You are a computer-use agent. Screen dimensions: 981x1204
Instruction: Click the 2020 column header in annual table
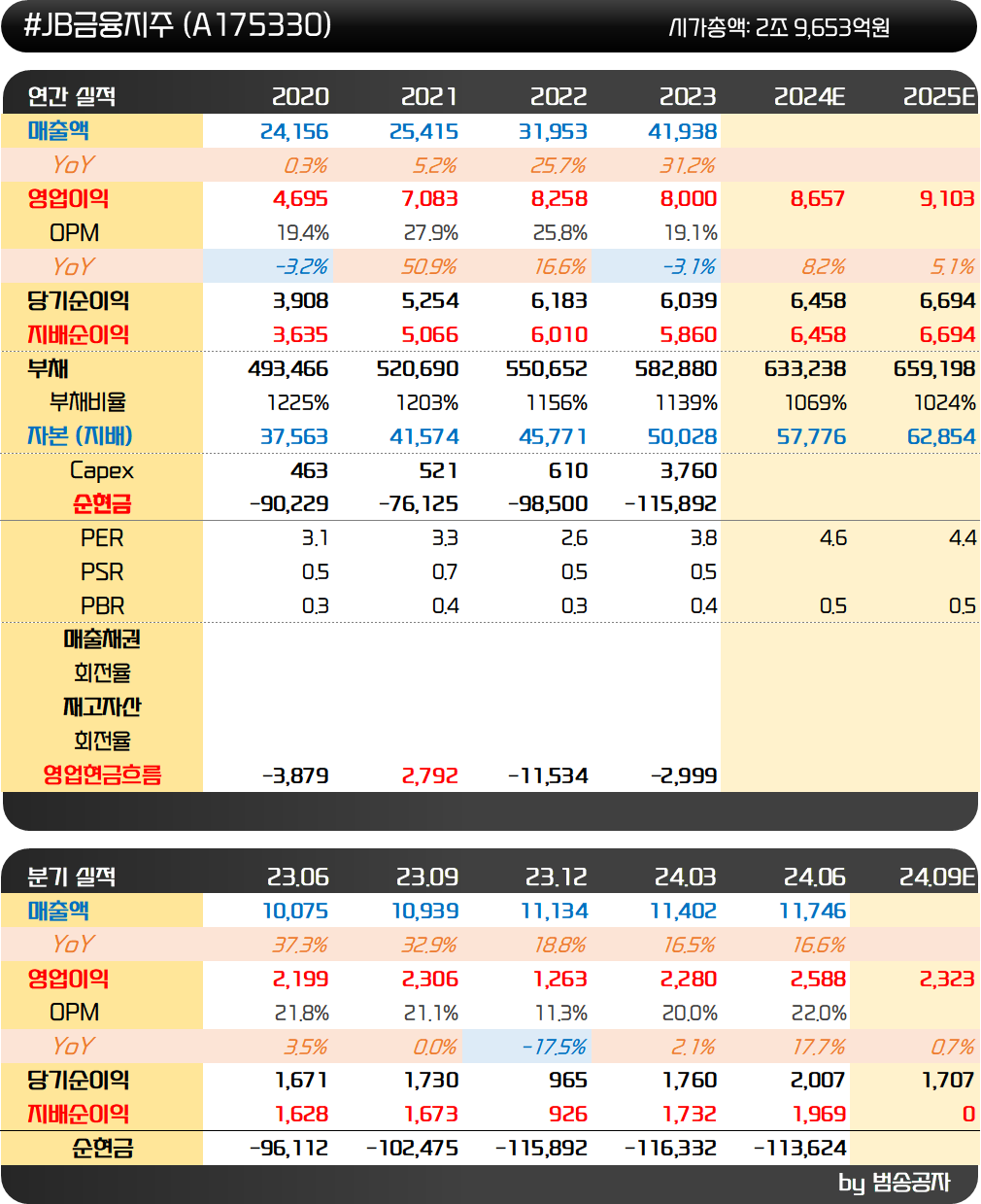tap(300, 96)
